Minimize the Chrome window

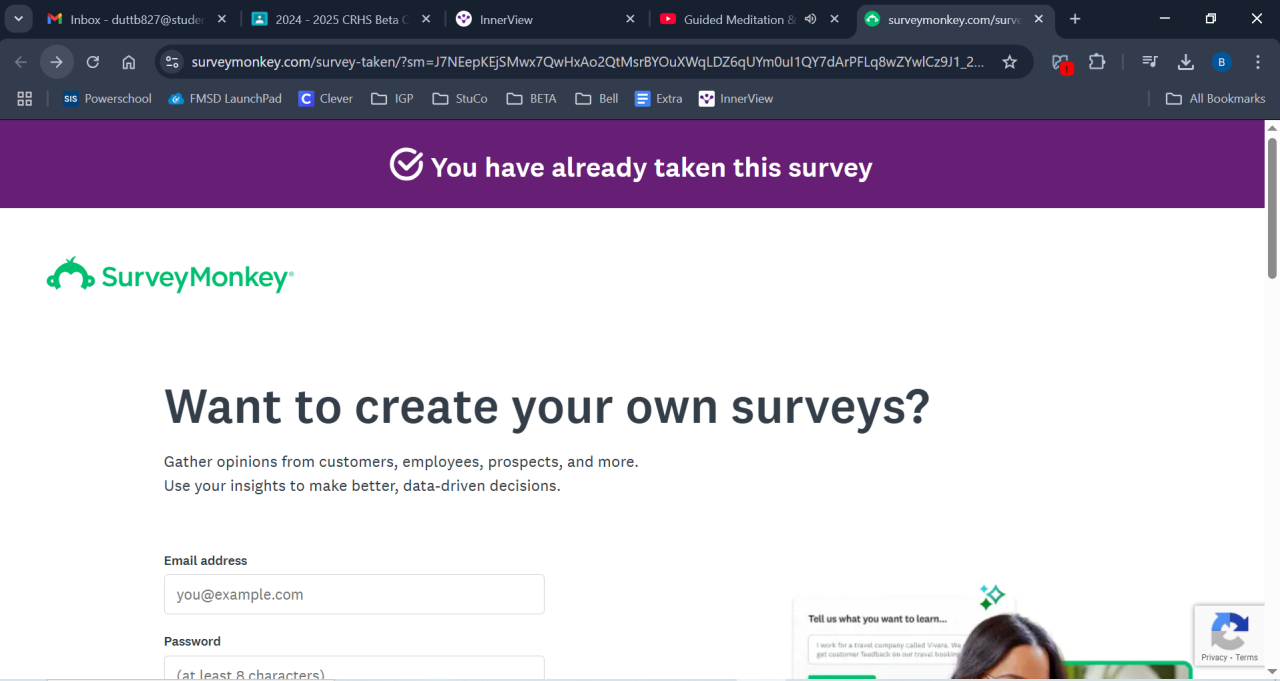click(x=1165, y=19)
